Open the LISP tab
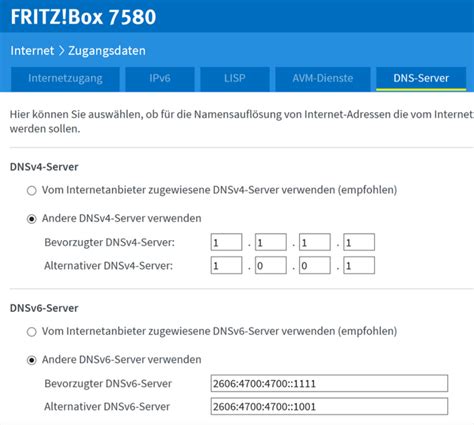This screenshot has height=425, width=474. click(x=235, y=79)
